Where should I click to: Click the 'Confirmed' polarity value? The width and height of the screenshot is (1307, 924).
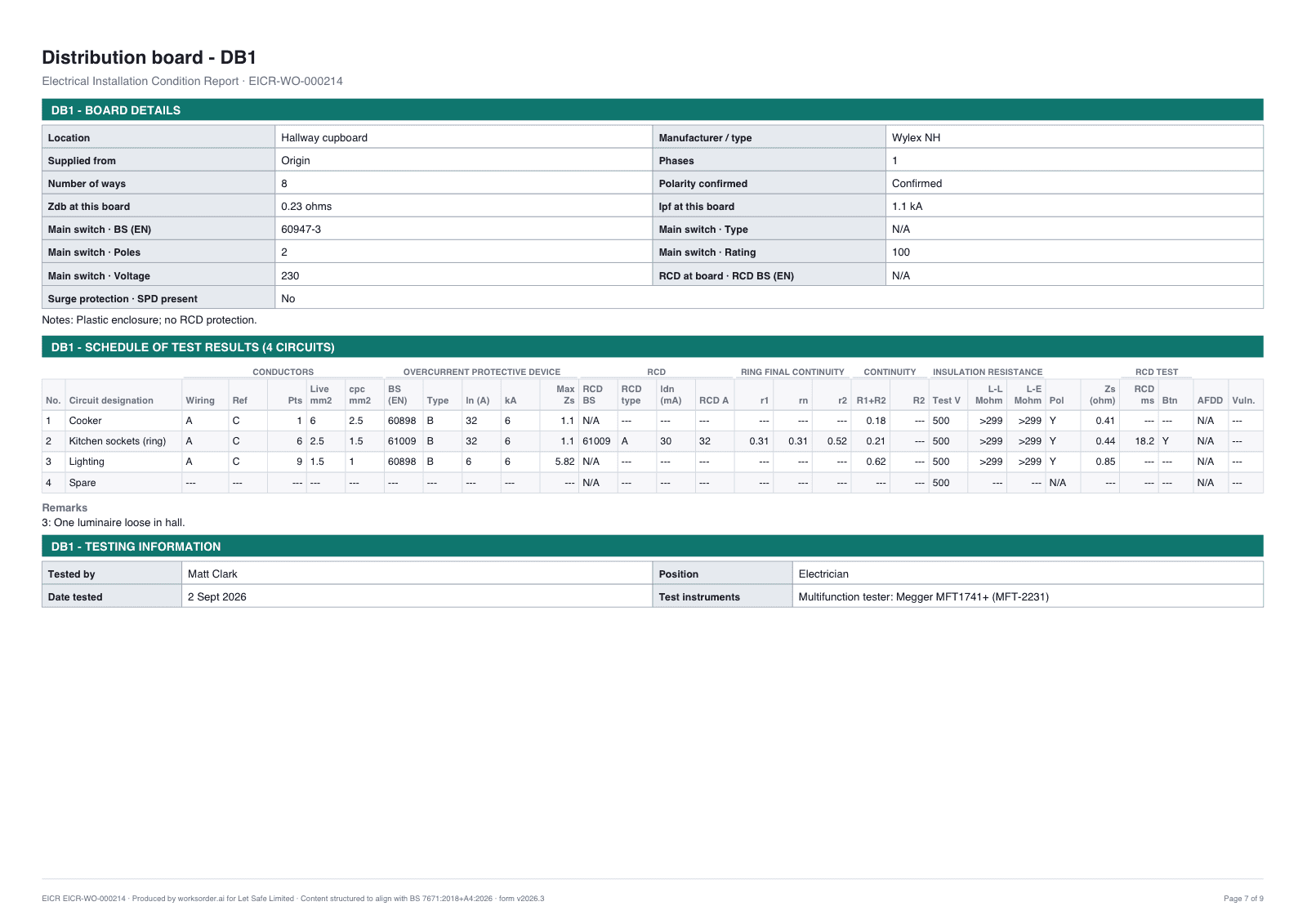[x=917, y=183]
